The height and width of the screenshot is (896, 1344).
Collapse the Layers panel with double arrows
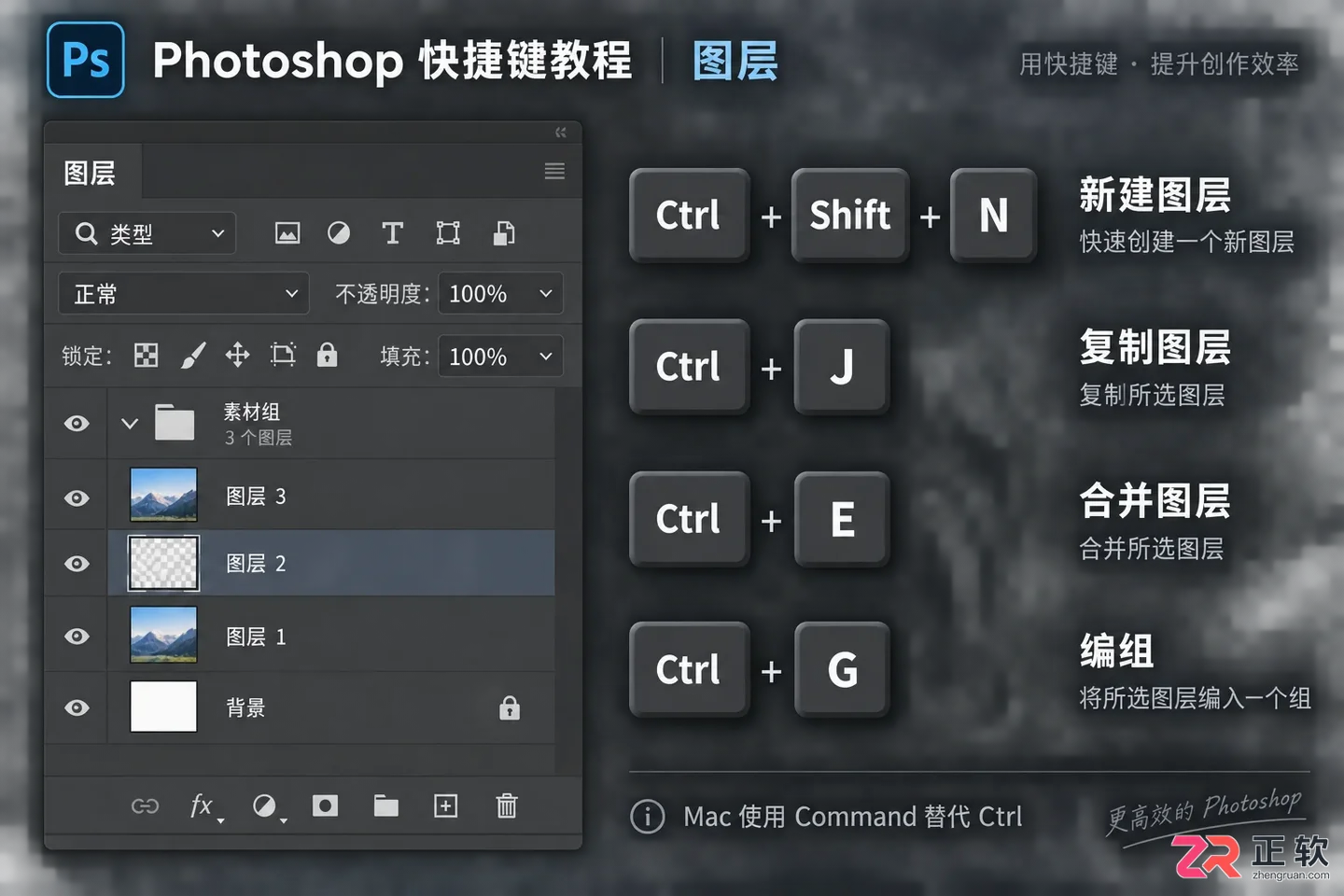560,133
